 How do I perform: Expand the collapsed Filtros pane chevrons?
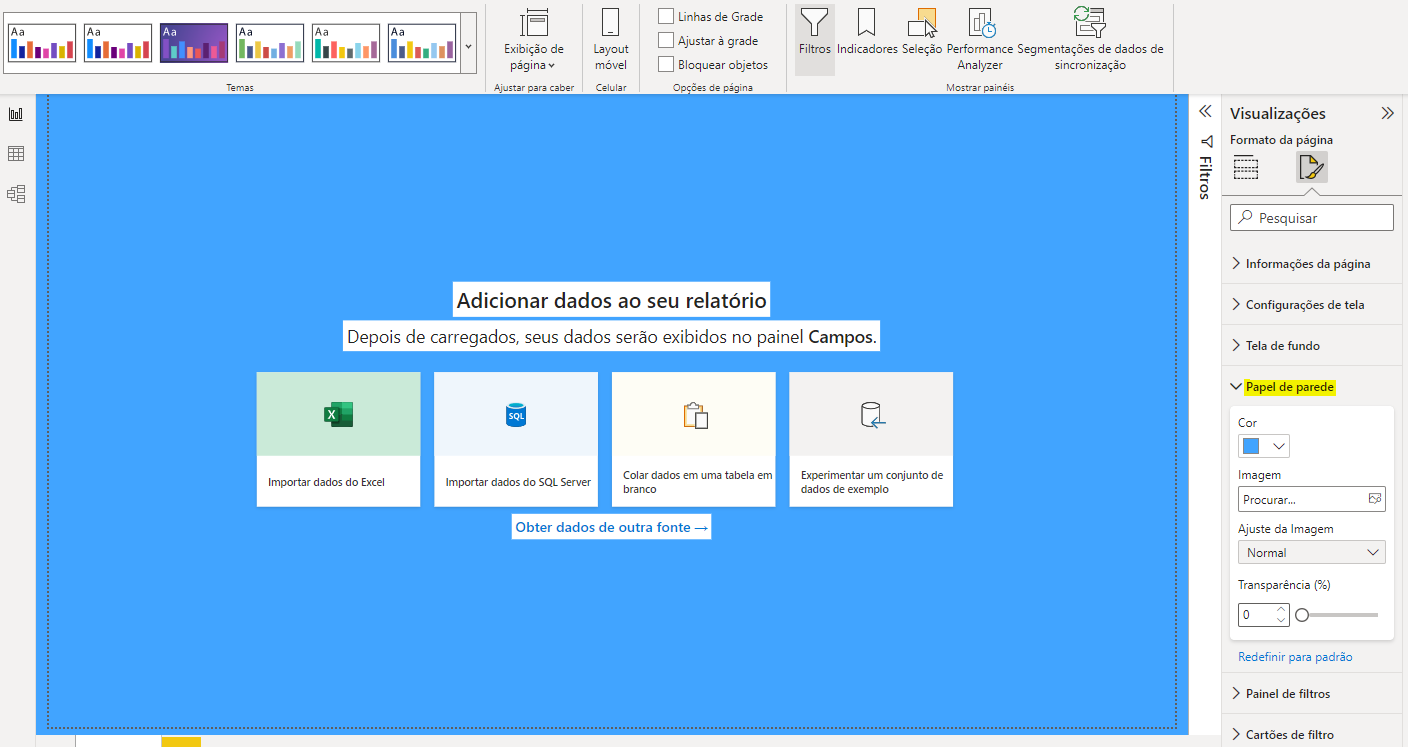click(x=1205, y=112)
